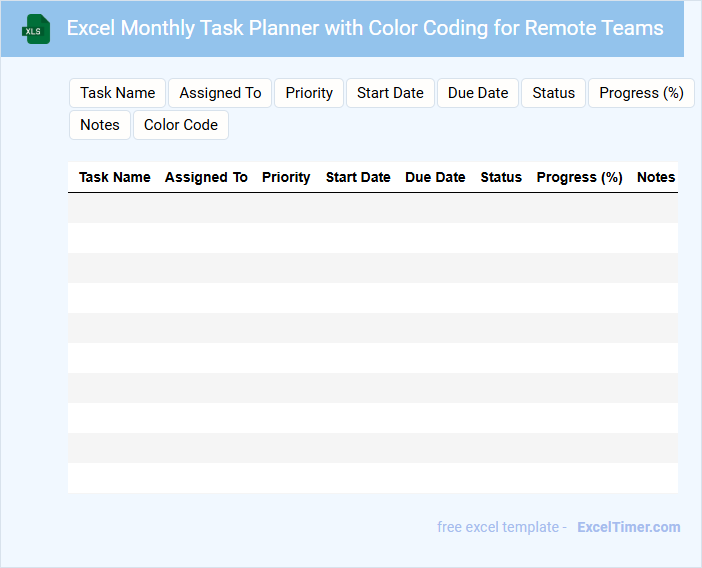
Task: Click the green XLS file icon
Action: tap(37, 29)
